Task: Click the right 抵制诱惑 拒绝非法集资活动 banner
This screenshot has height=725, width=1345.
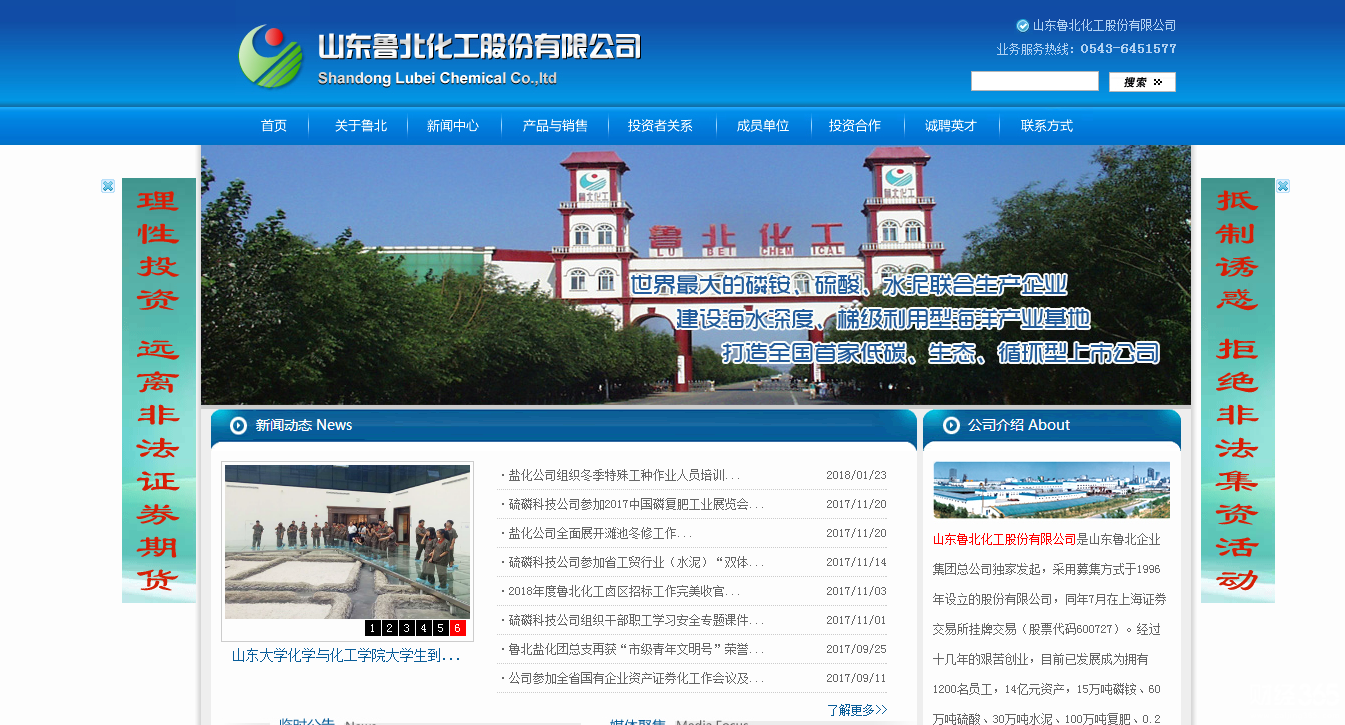Action: (1238, 390)
